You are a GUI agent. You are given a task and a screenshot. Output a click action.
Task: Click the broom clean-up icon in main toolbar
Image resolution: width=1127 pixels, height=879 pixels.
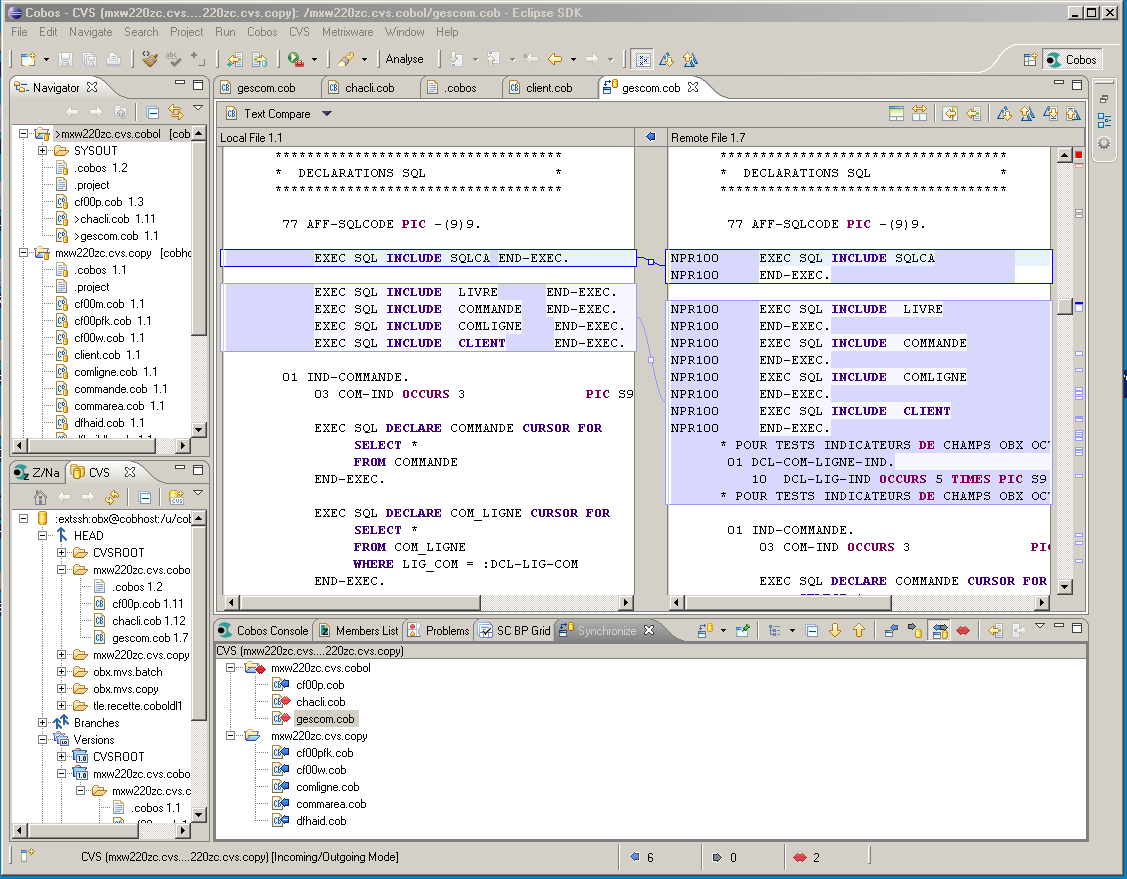(150, 60)
